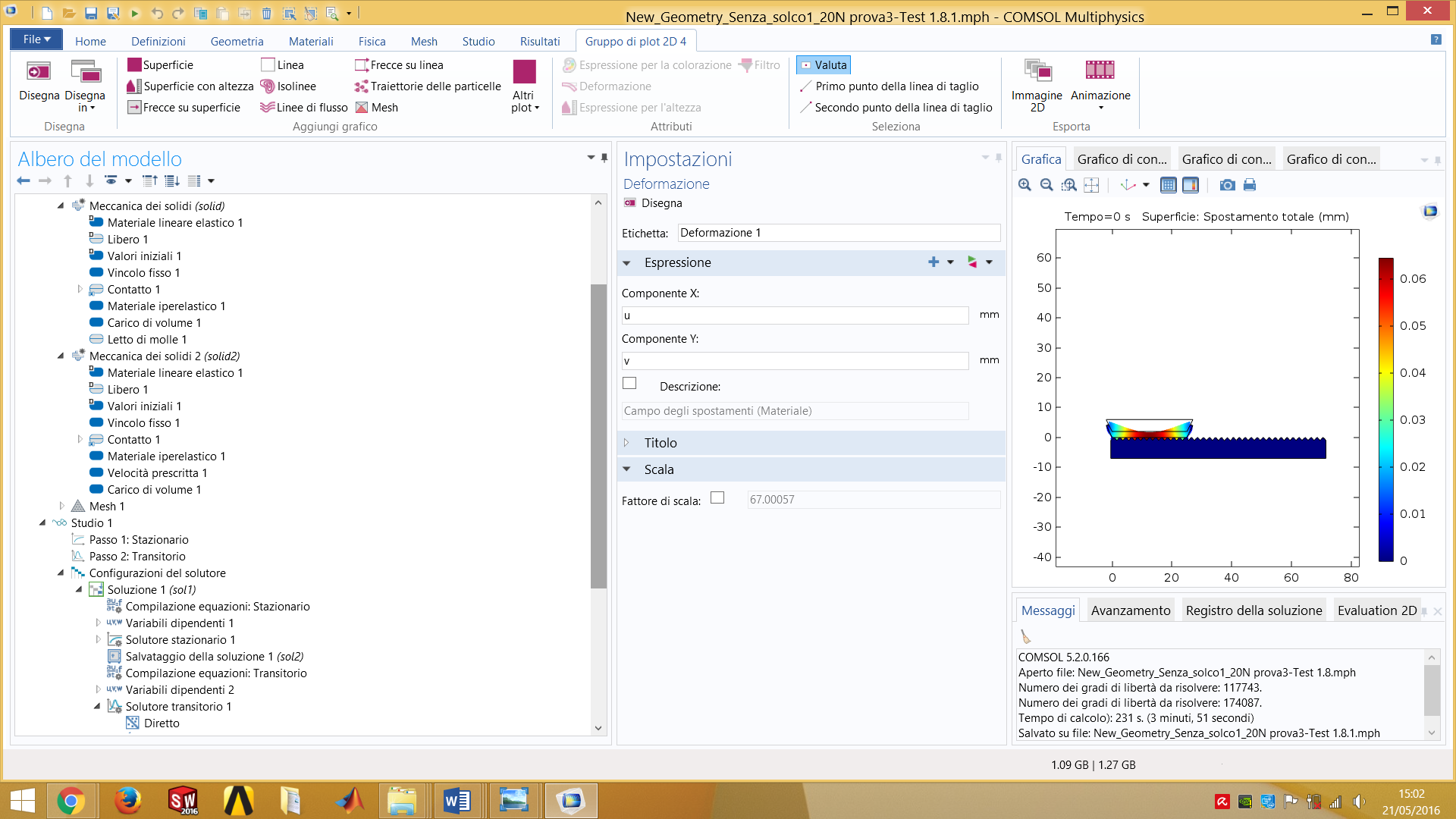Image resolution: width=1456 pixels, height=819 pixels.
Task: Click the print graphics icon
Action: click(x=1250, y=185)
